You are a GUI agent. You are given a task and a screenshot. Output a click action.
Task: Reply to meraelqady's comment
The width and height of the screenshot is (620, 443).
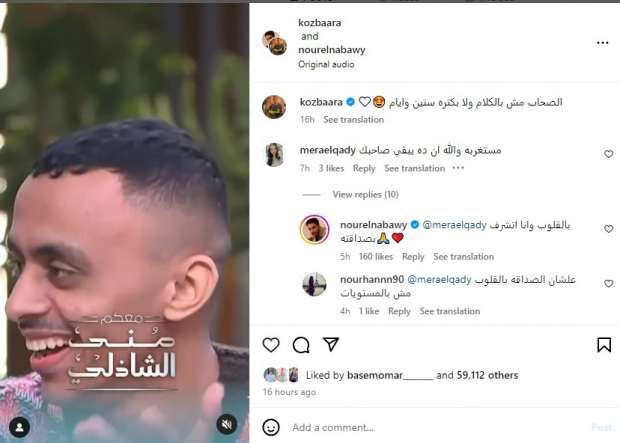[x=364, y=168]
